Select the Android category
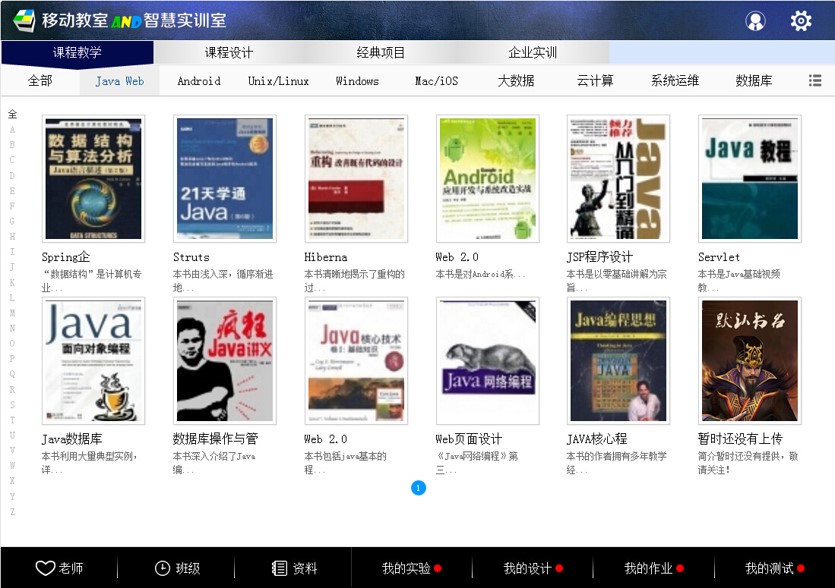 [x=199, y=80]
